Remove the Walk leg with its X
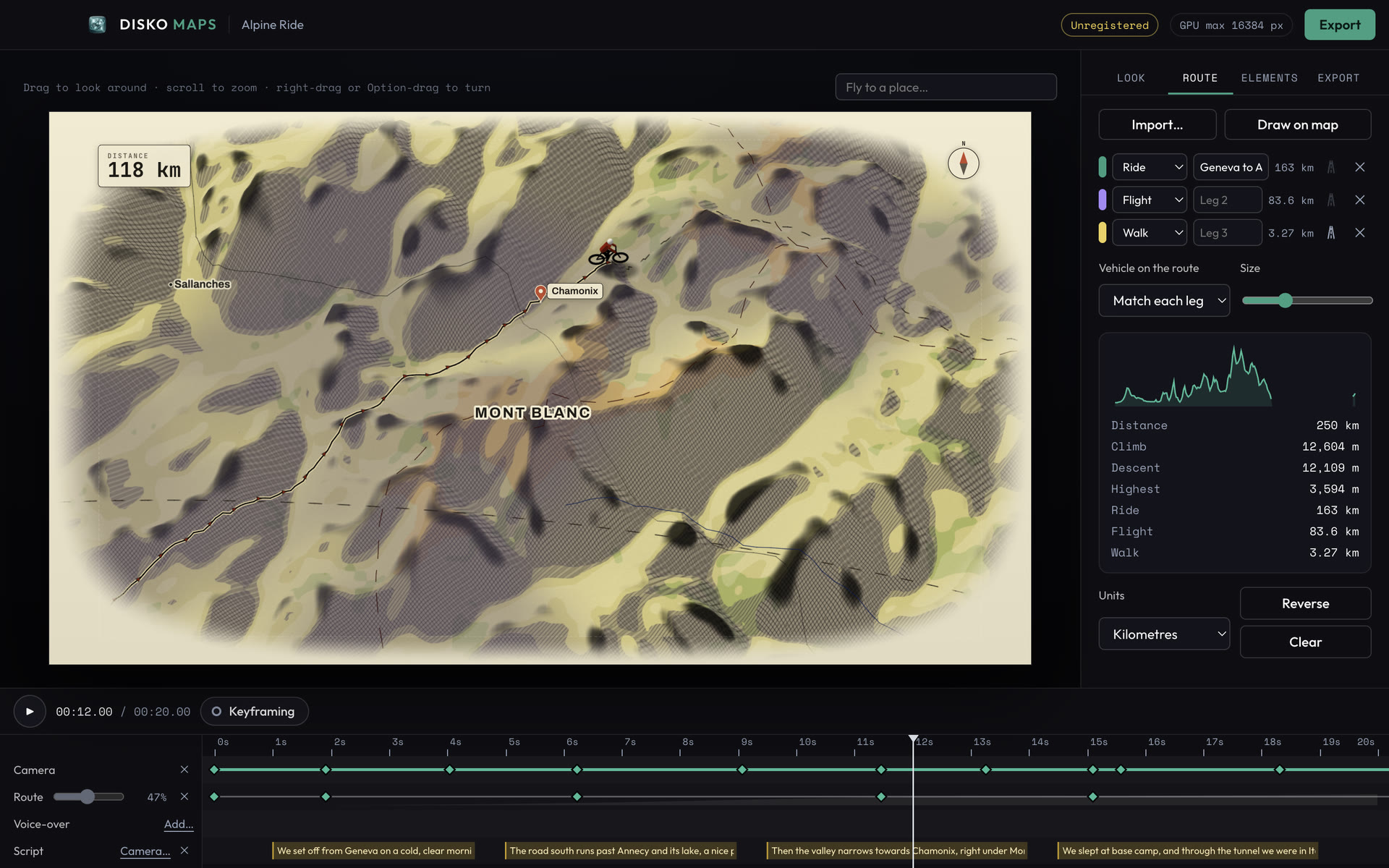Image resolution: width=1389 pixels, height=868 pixels. tap(1359, 233)
